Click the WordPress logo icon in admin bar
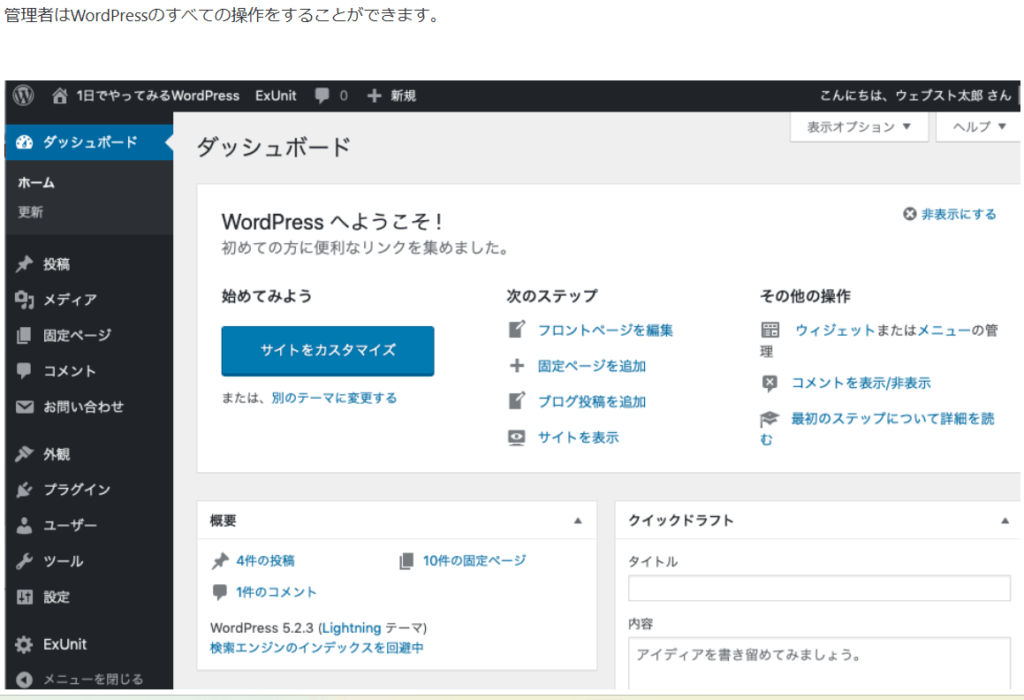 (x=24, y=96)
